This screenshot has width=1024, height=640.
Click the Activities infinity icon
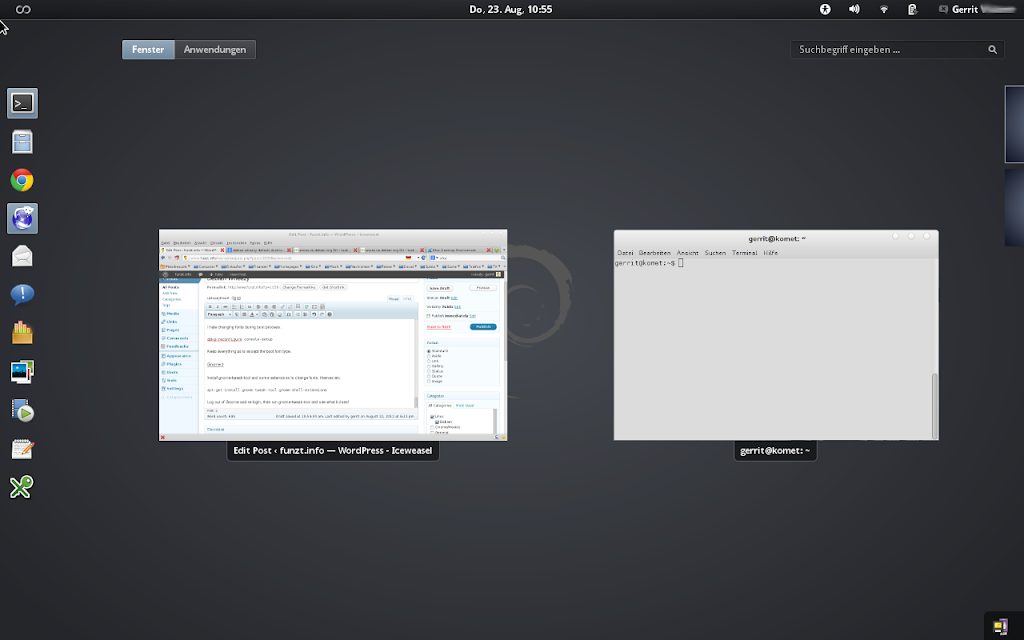[22, 9]
